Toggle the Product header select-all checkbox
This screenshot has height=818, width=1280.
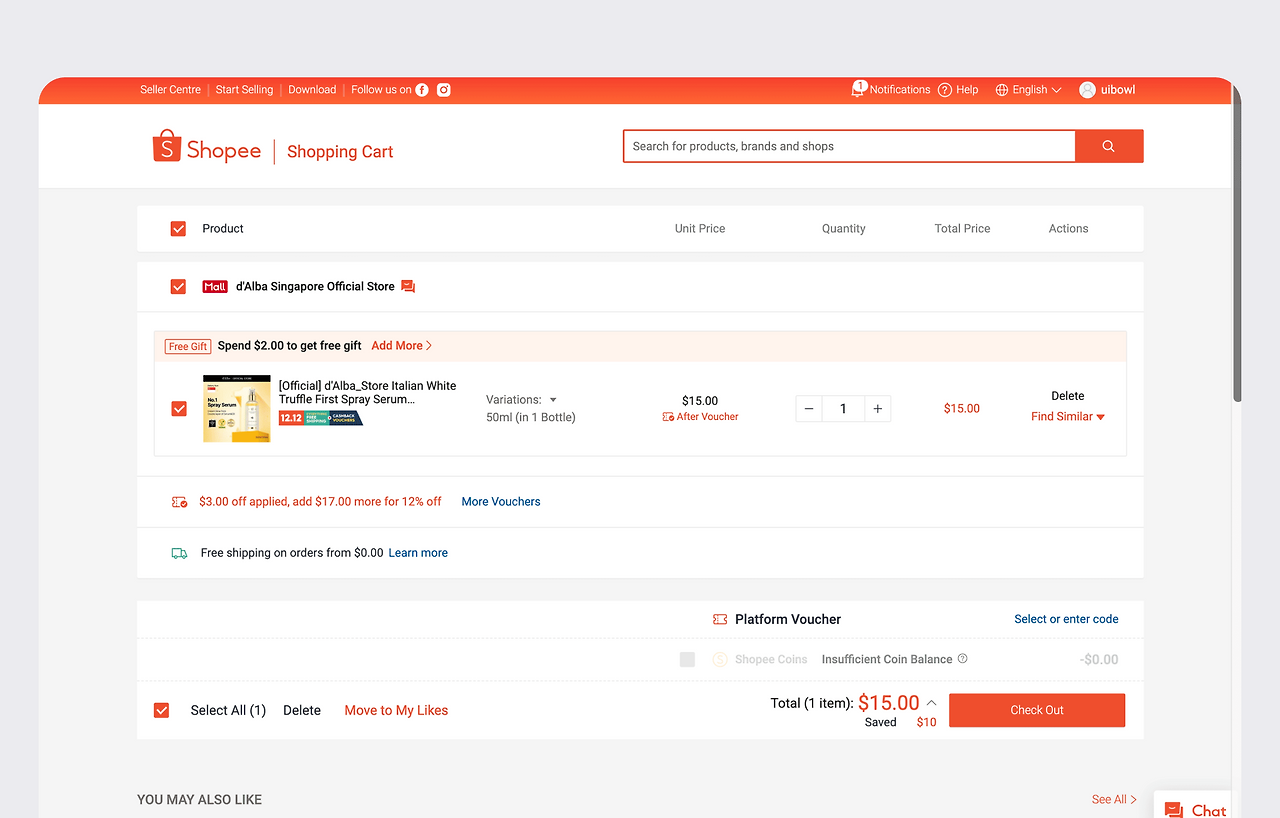coord(178,229)
